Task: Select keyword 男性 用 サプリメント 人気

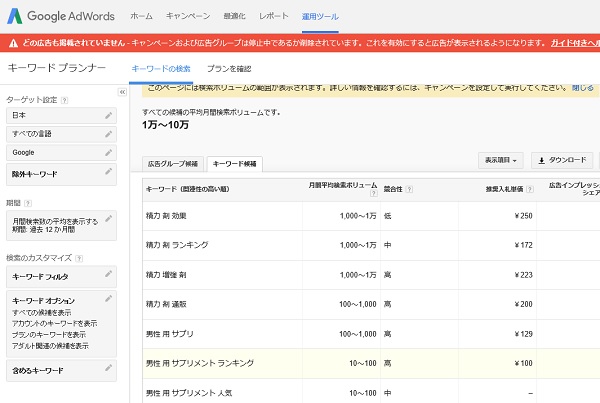Action: point(189,393)
